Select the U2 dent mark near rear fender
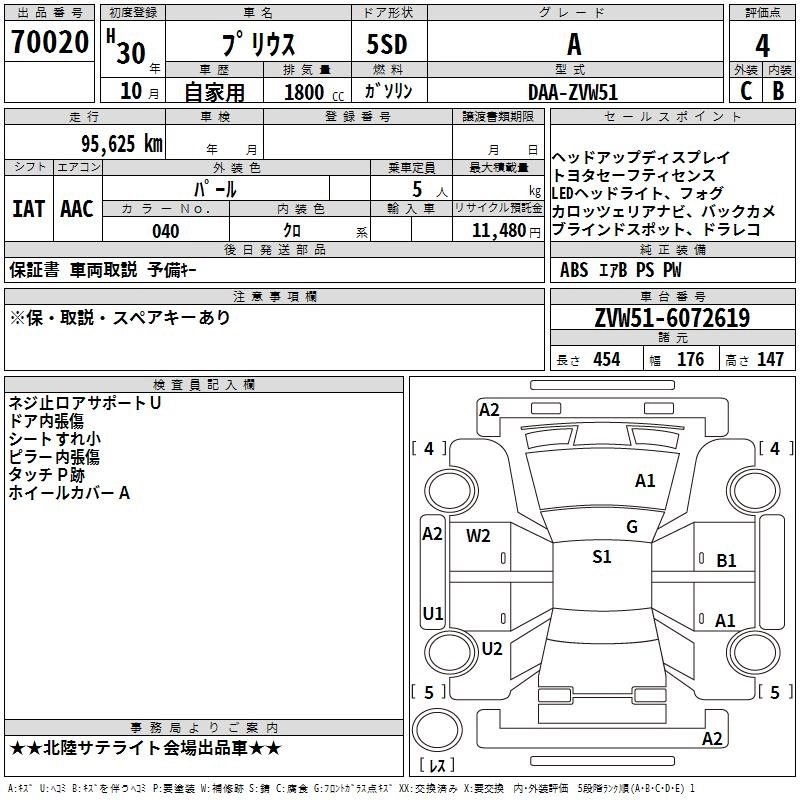Viewport: 800px width, 800px height. tap(492, 648)
